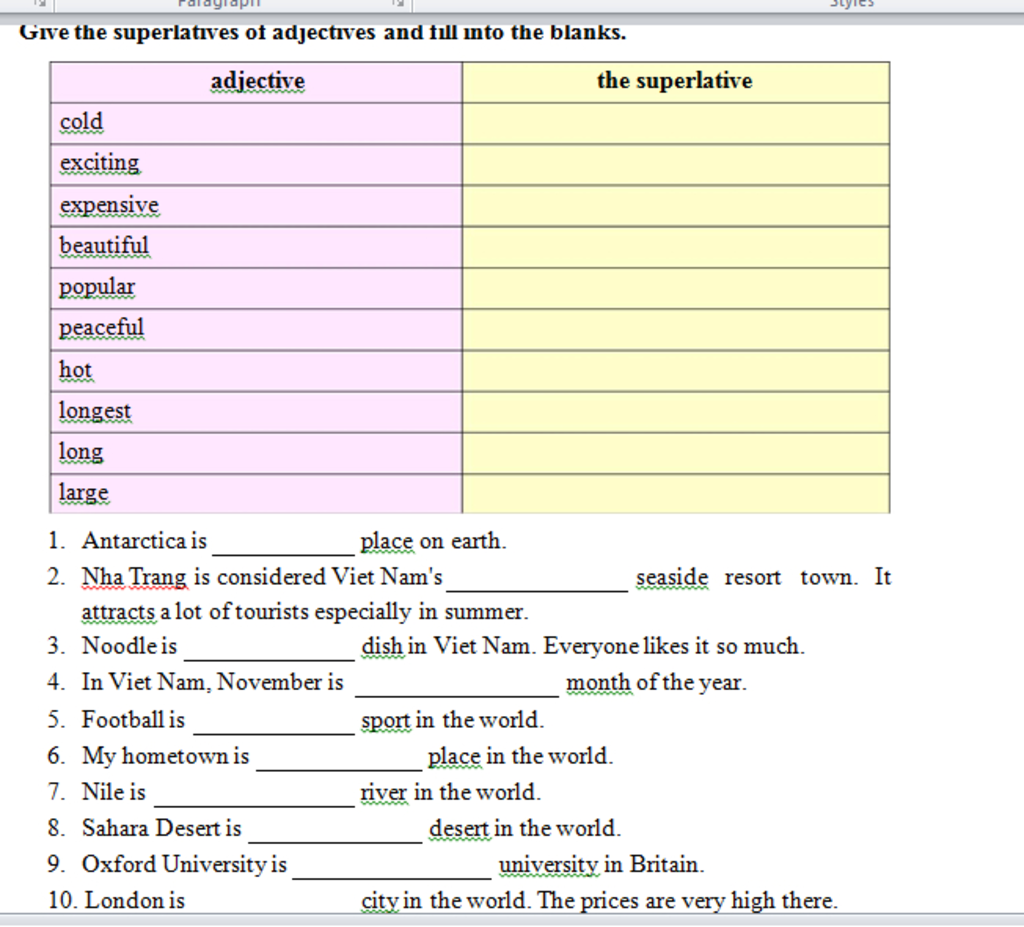Click the word 'hot' in the table
Image resolution: width=1024 pixels, height=927 pixels.
(76, 370)
